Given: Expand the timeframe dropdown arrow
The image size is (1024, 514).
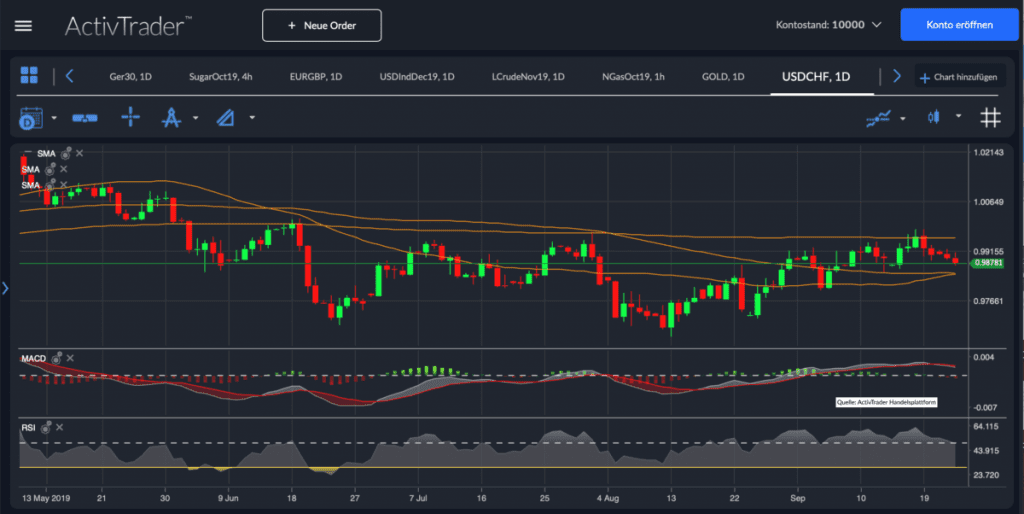Looking at the screenshot, I should tap(54, 118).
